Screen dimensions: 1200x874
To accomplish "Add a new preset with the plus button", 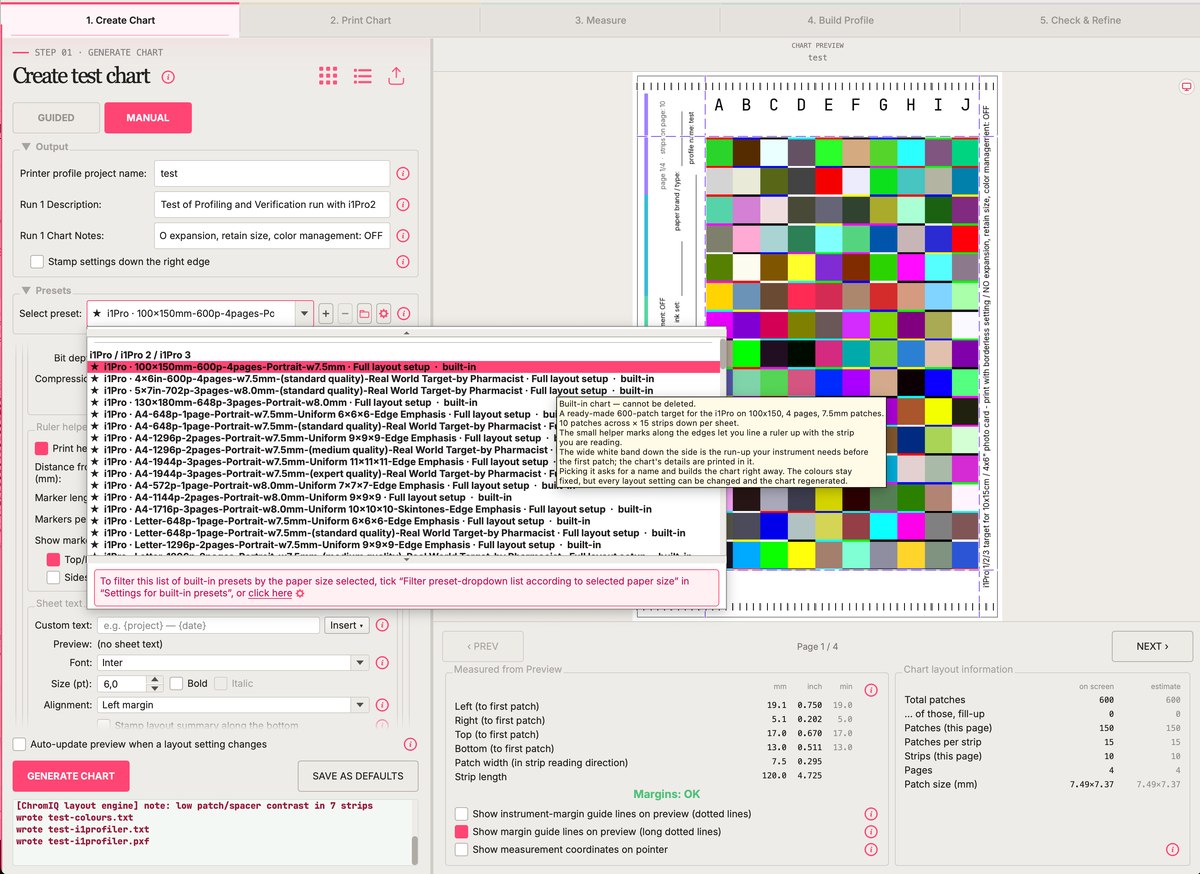I will pos(326,314).
